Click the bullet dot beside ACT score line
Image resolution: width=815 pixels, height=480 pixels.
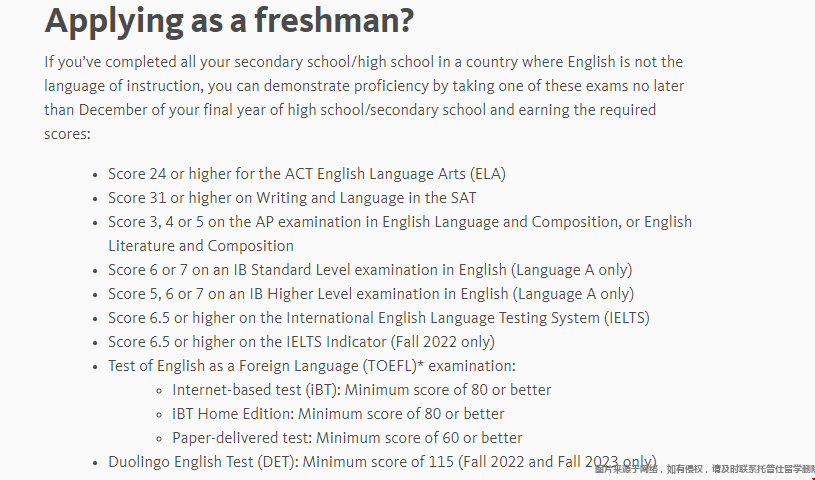95,175
